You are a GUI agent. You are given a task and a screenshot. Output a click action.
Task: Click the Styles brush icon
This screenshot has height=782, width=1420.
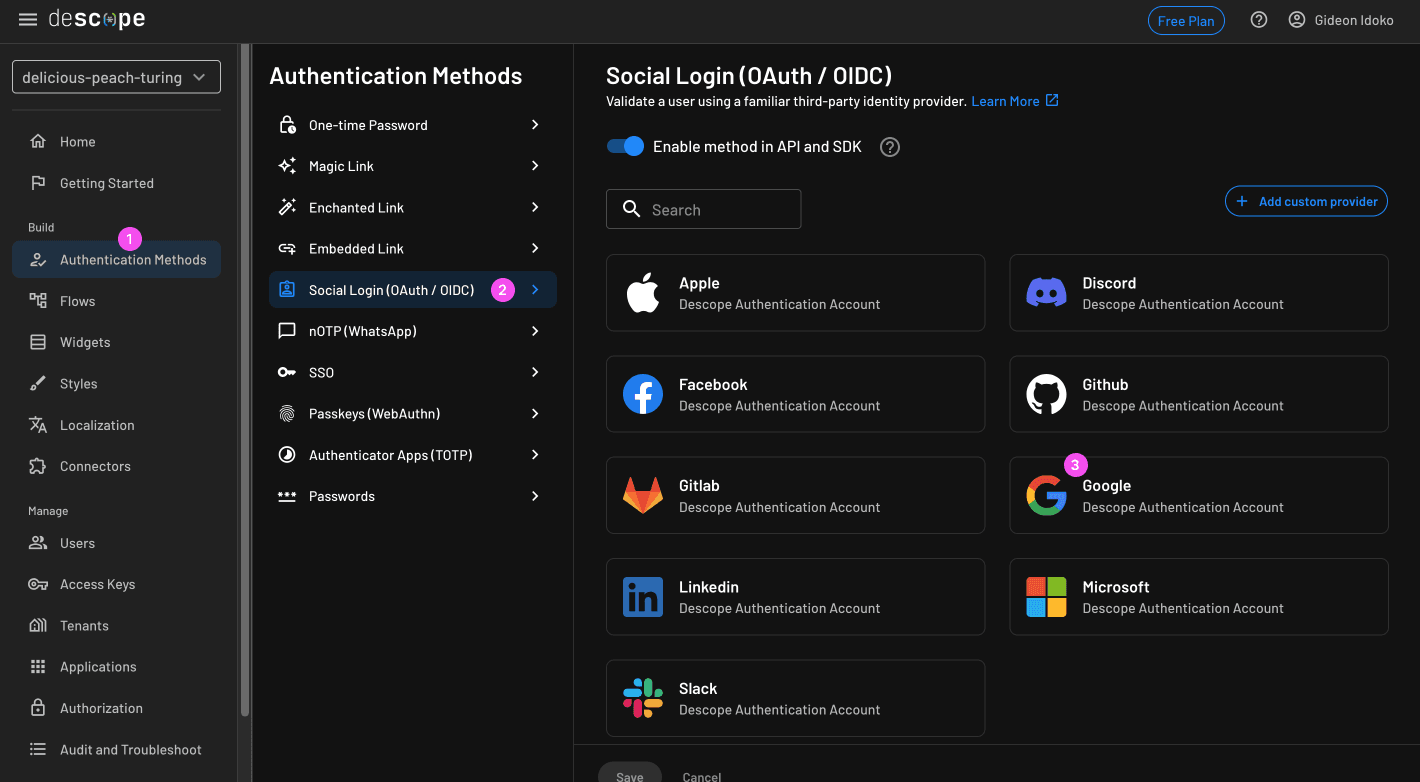pyautogui.click(x=38, y=384)
